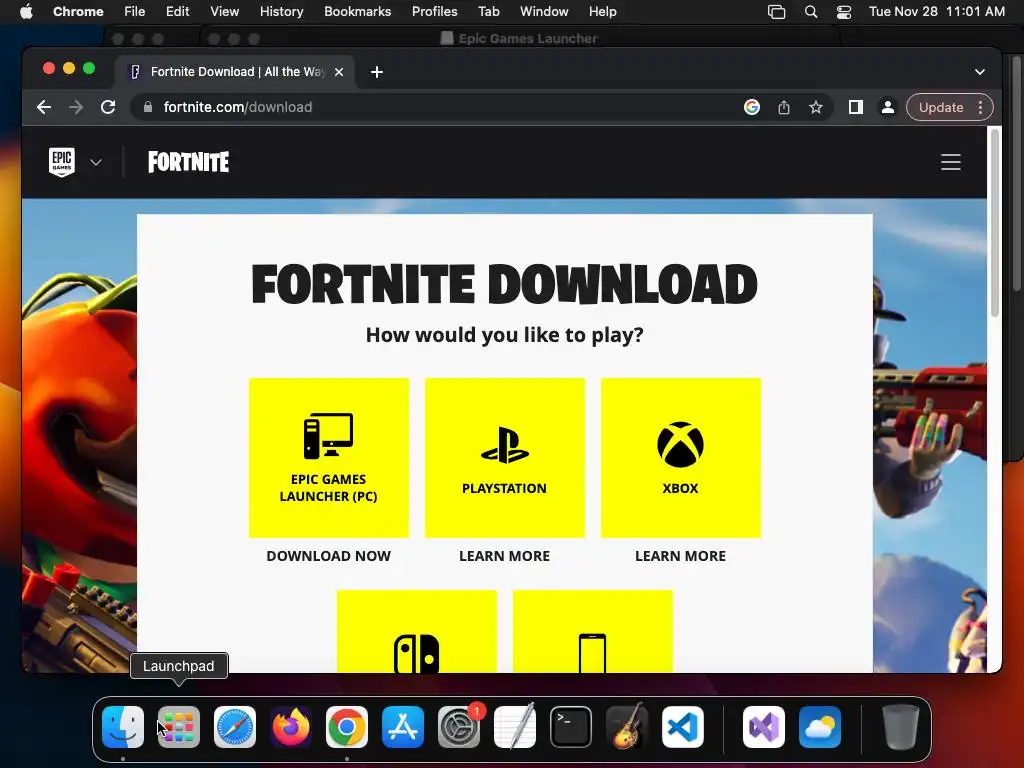Open the App Store from the Dock
Screen dimensions: 1024x768
click(402, 727)
